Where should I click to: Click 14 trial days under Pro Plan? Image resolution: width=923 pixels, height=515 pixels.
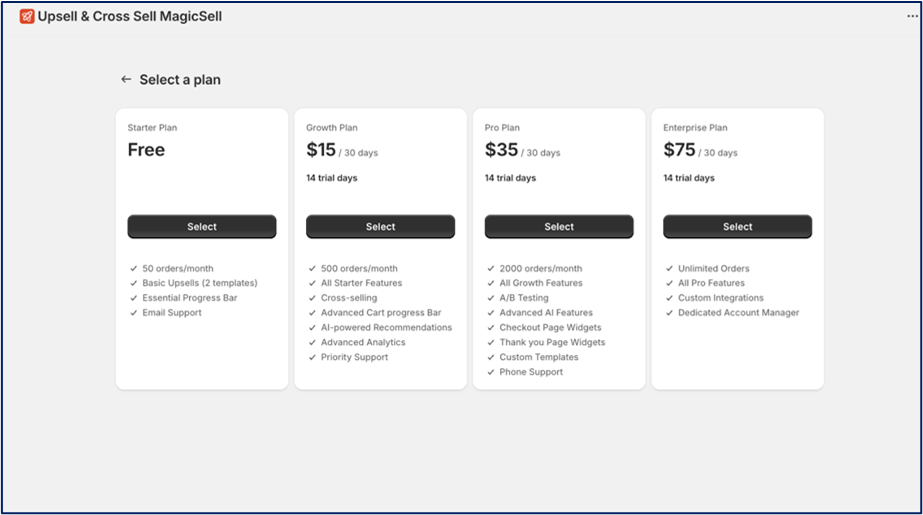point(510,178)
